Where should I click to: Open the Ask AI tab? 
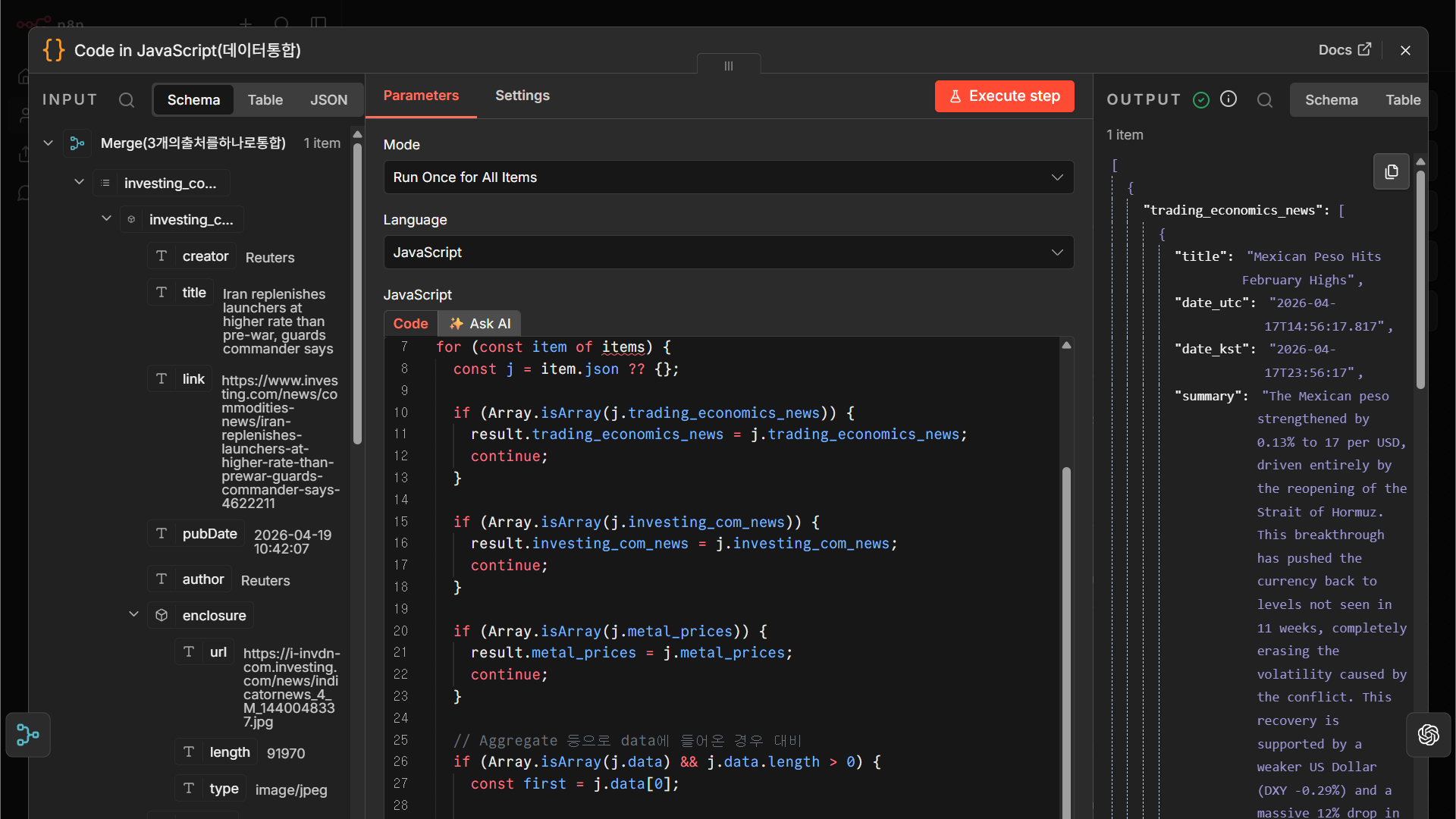[480, 324]
